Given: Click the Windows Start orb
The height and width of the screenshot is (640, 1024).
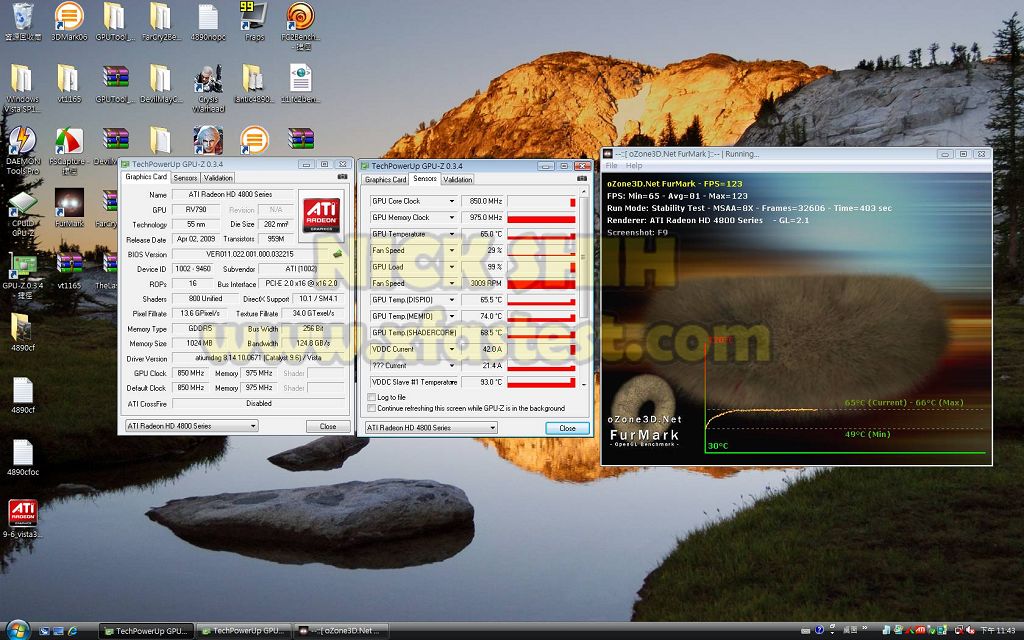Looking at the screenshot, I should [x=18, y=629].
